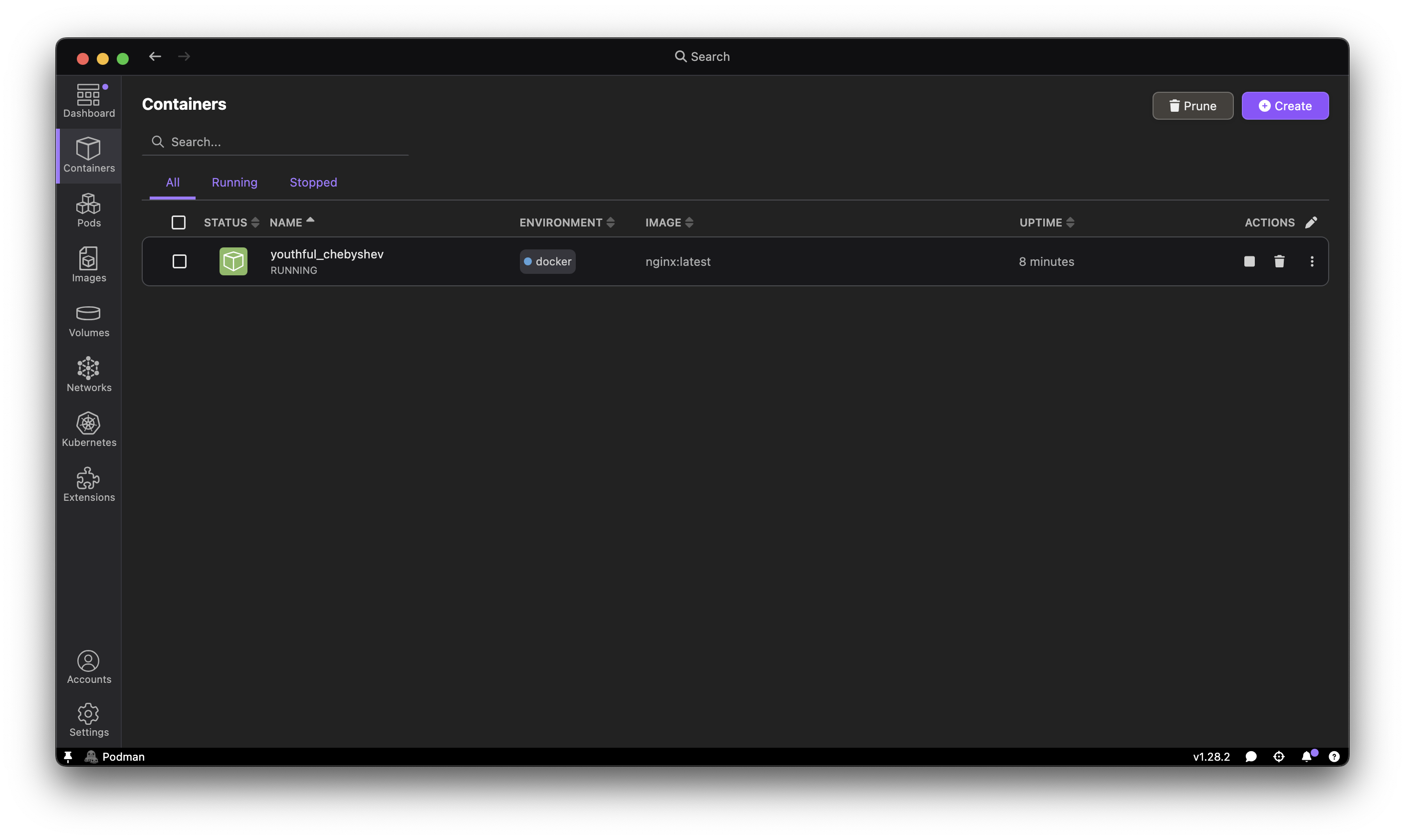Image resolution: width=1405 pixels, height=840 pixels.
Task: Sort by UPTIME column
Action: pos(1047,222)
